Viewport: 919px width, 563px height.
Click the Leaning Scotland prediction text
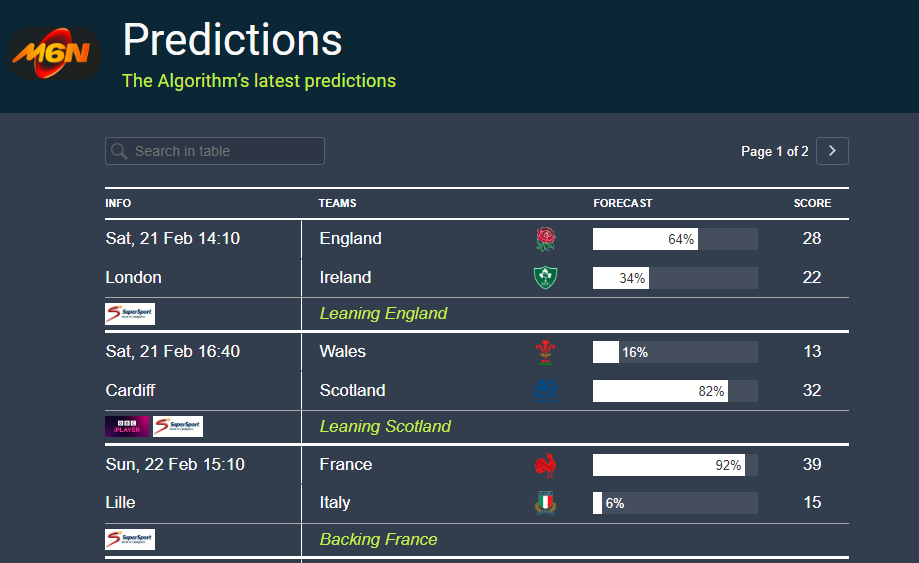pos(385,426)
